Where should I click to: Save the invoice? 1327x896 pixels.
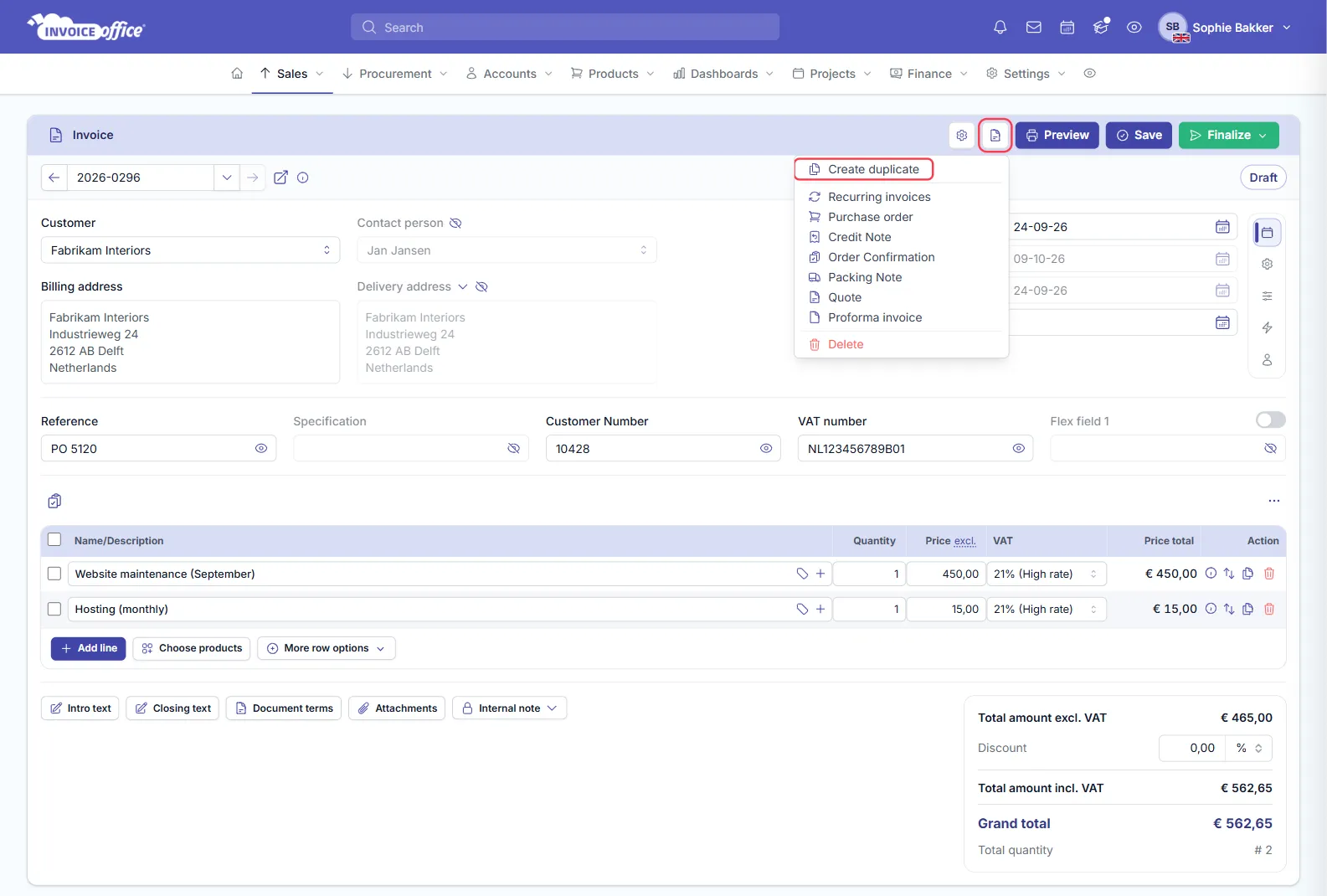tap(1139, 135)
